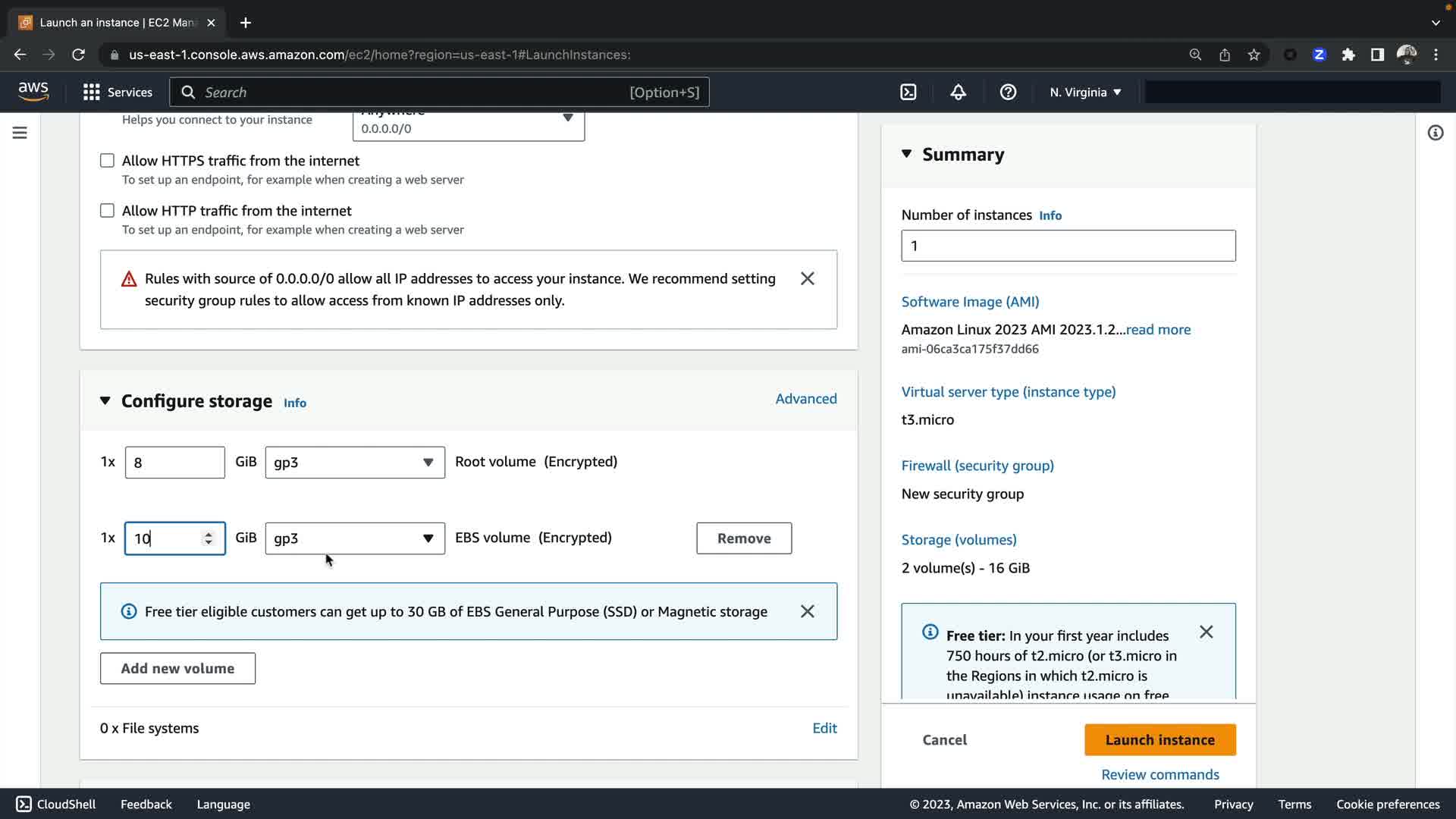Enable Allow HTTP traffic from the internet
Viewport: 1456px width, 819px height.
(x=108, y=211)
